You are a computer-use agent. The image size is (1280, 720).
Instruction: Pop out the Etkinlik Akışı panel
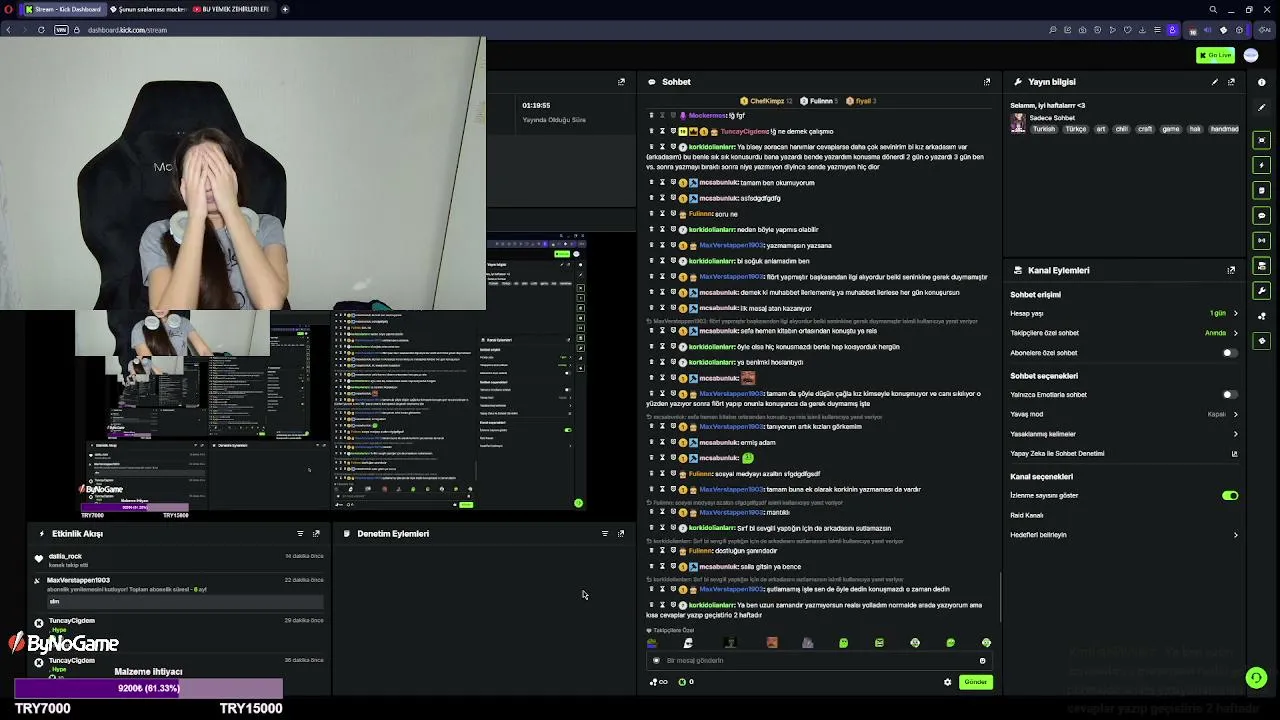click(316, 534)
